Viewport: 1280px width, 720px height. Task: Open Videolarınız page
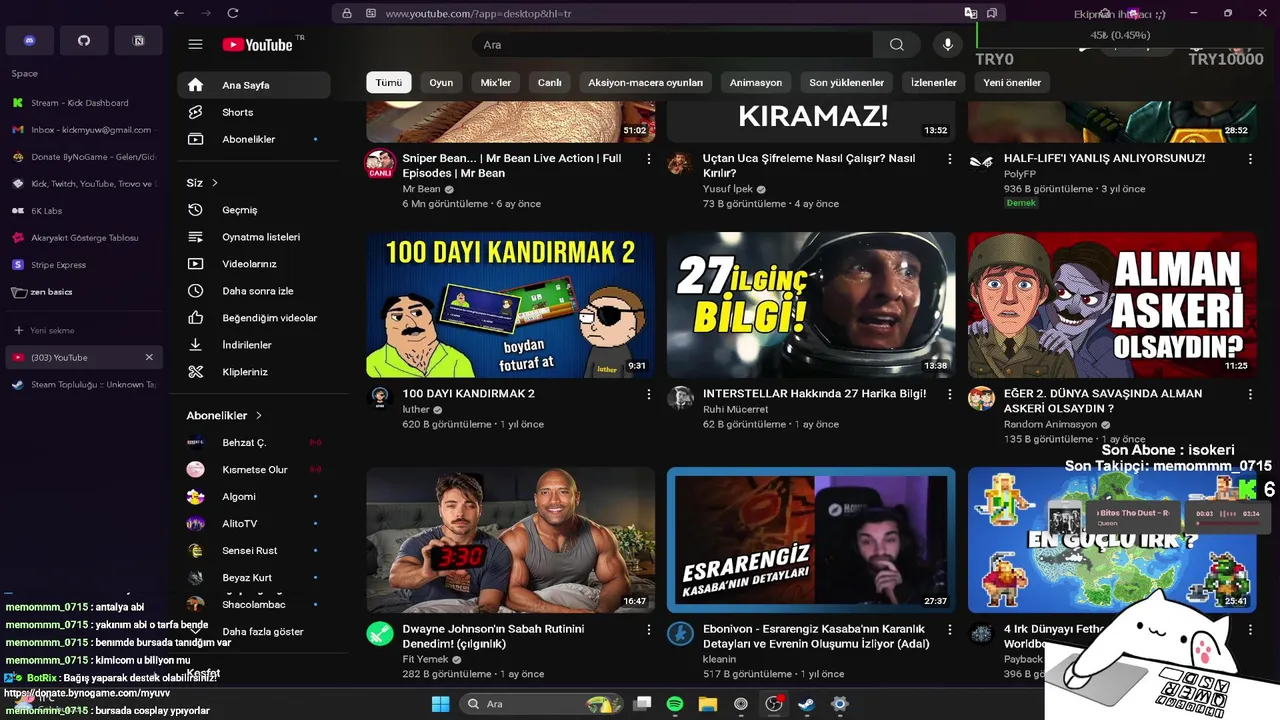pyautogui.click(x=254, y=264)
